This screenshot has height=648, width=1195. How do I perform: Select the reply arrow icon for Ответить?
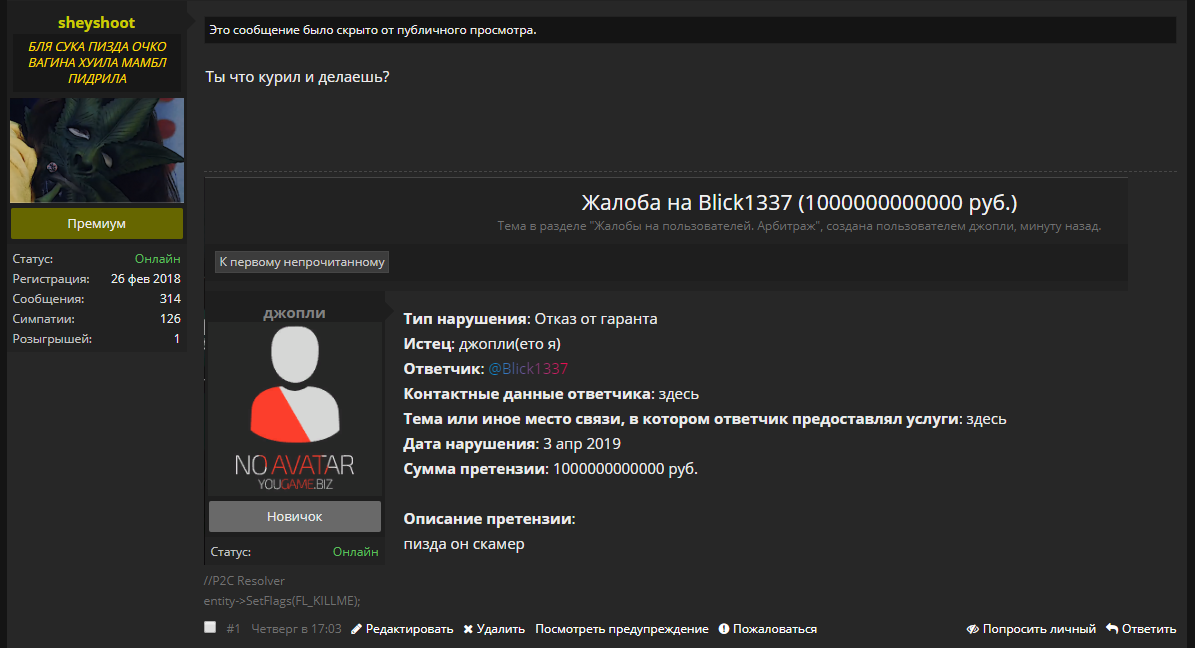coord(1109,628)
